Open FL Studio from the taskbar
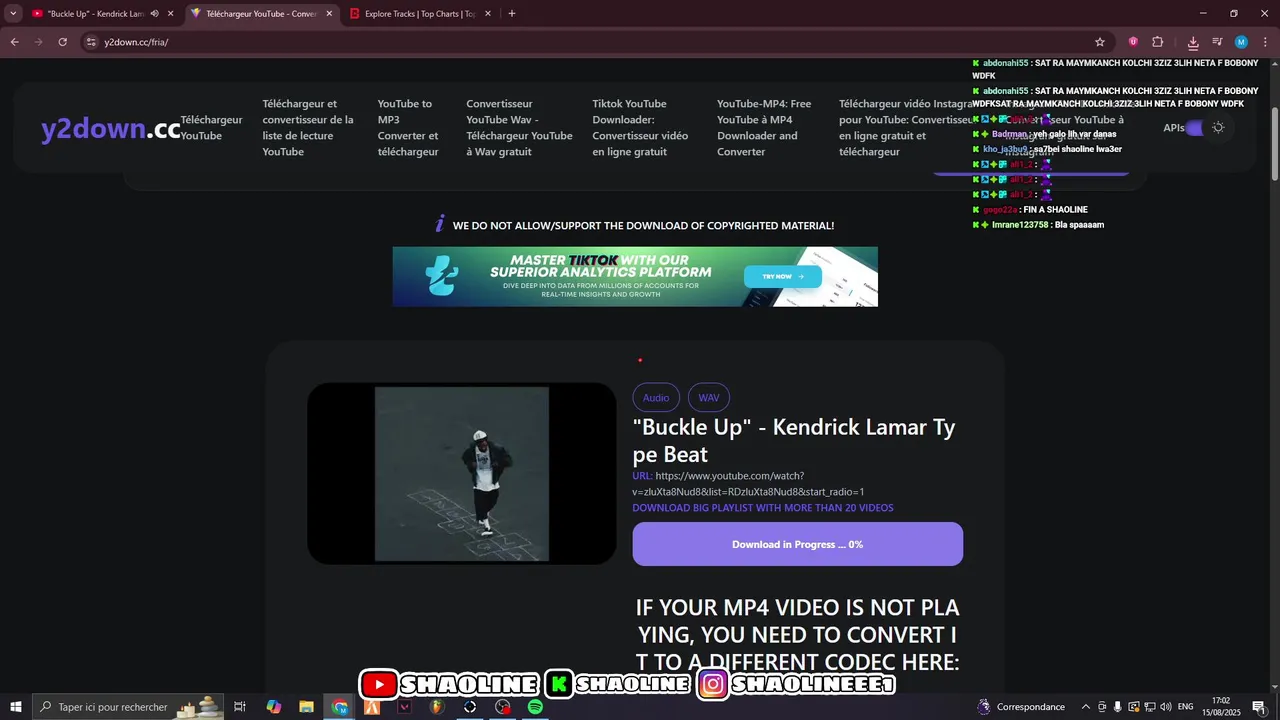The image size is (1280, 720). [437, 707]
